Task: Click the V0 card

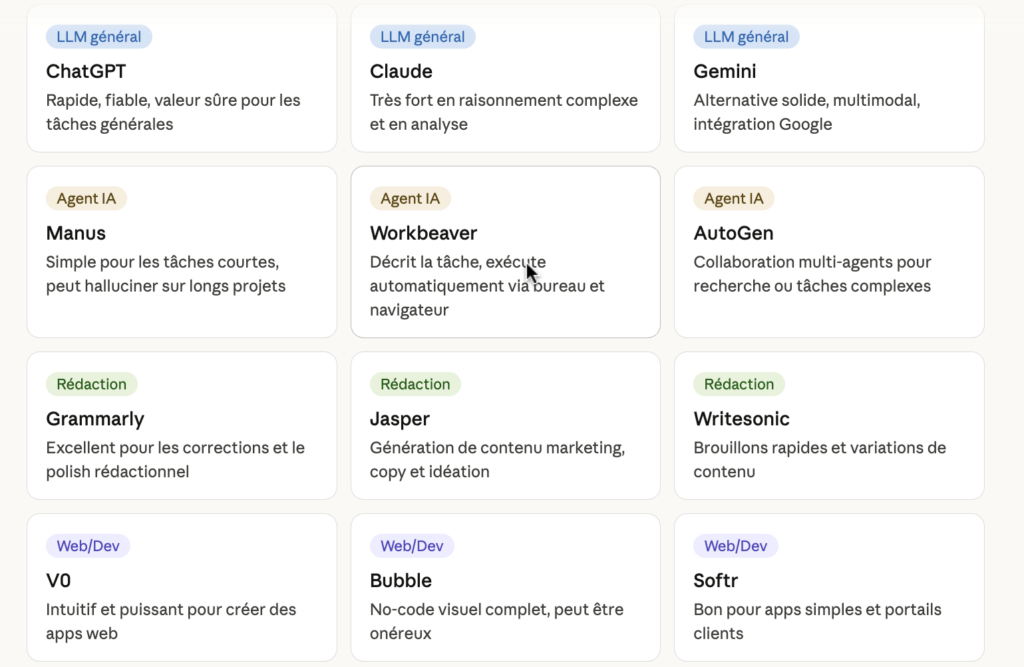Action: pyautogui.click(x=182, y=587)
